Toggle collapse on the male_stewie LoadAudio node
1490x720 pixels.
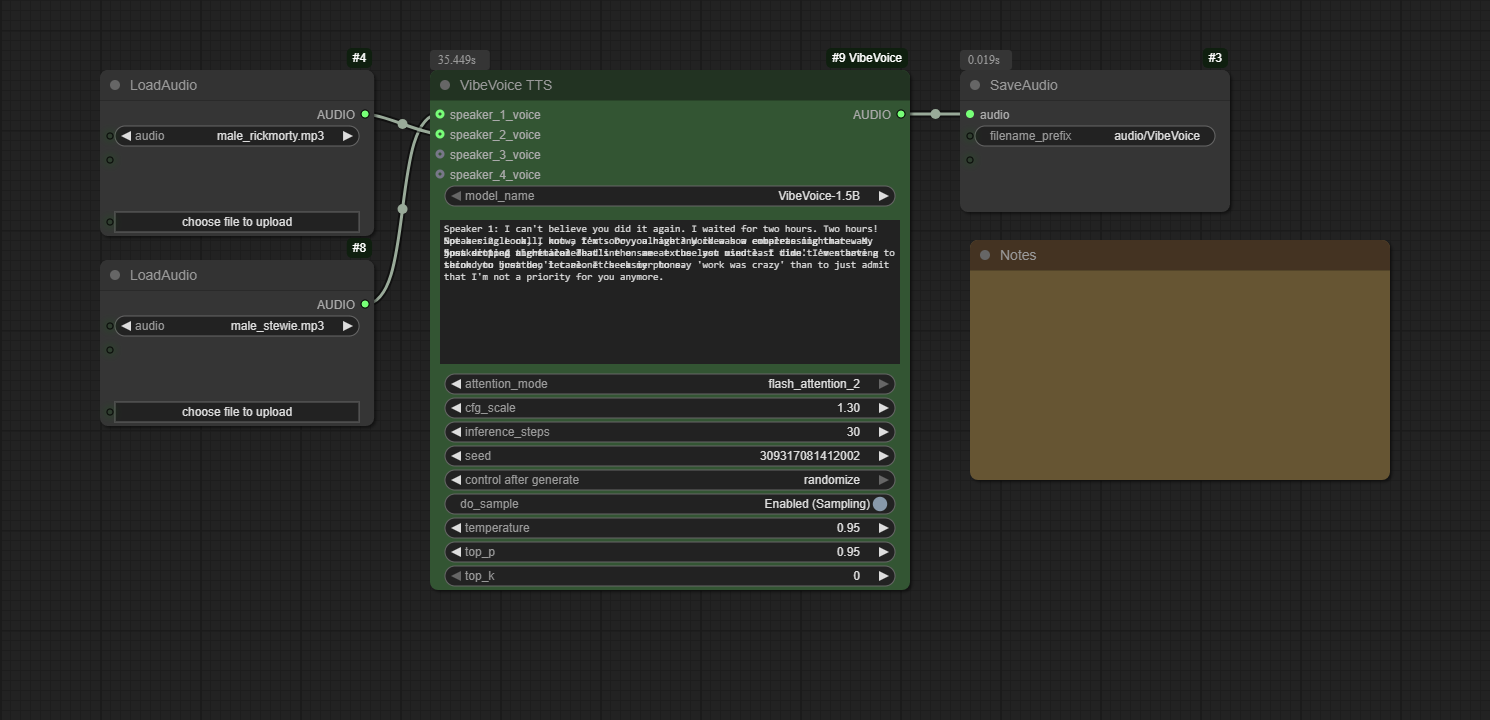[x=115, y=276]
